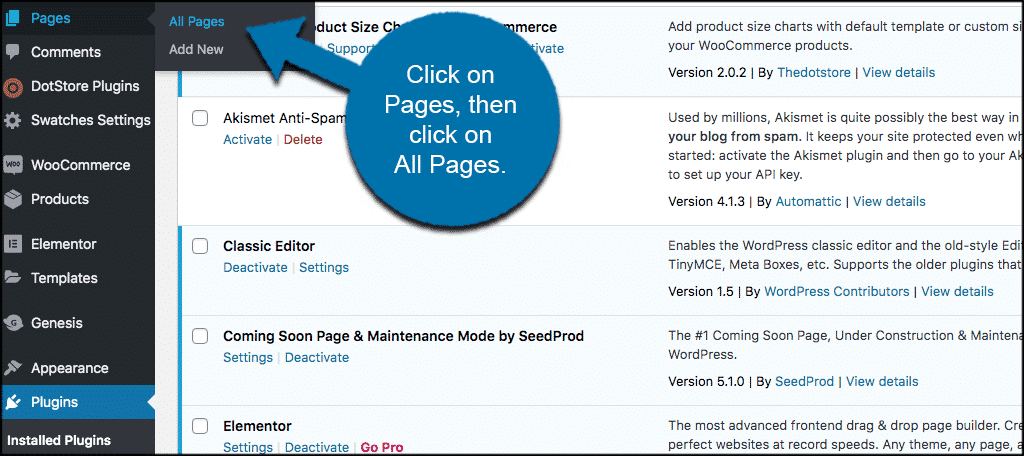Deactivate the Coming Soon Page plugin
Image resolution: width=1024 pixels, height=456 pixels.
coord(317,357)
